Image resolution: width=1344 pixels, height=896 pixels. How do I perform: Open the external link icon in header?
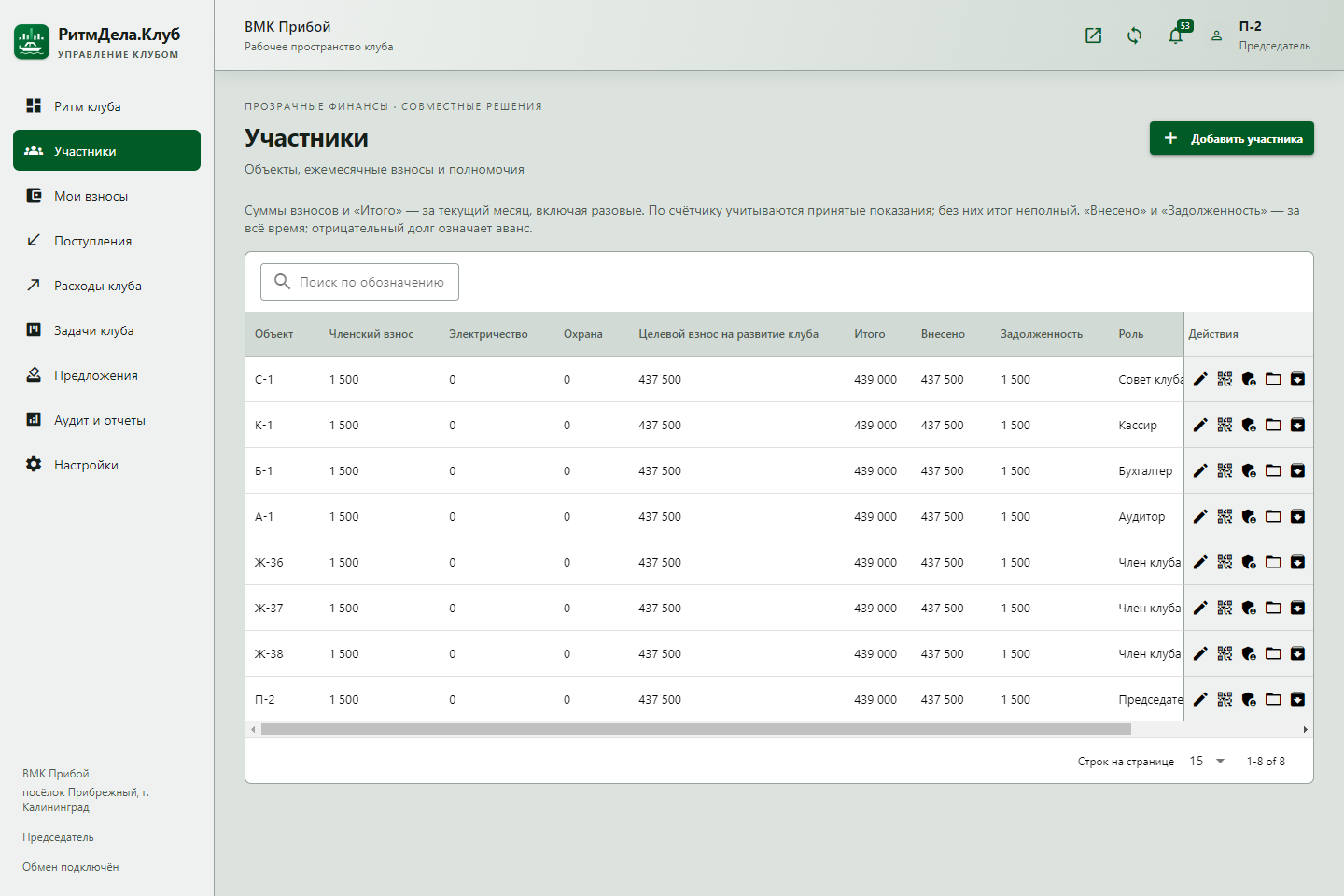coord(1094,35)
